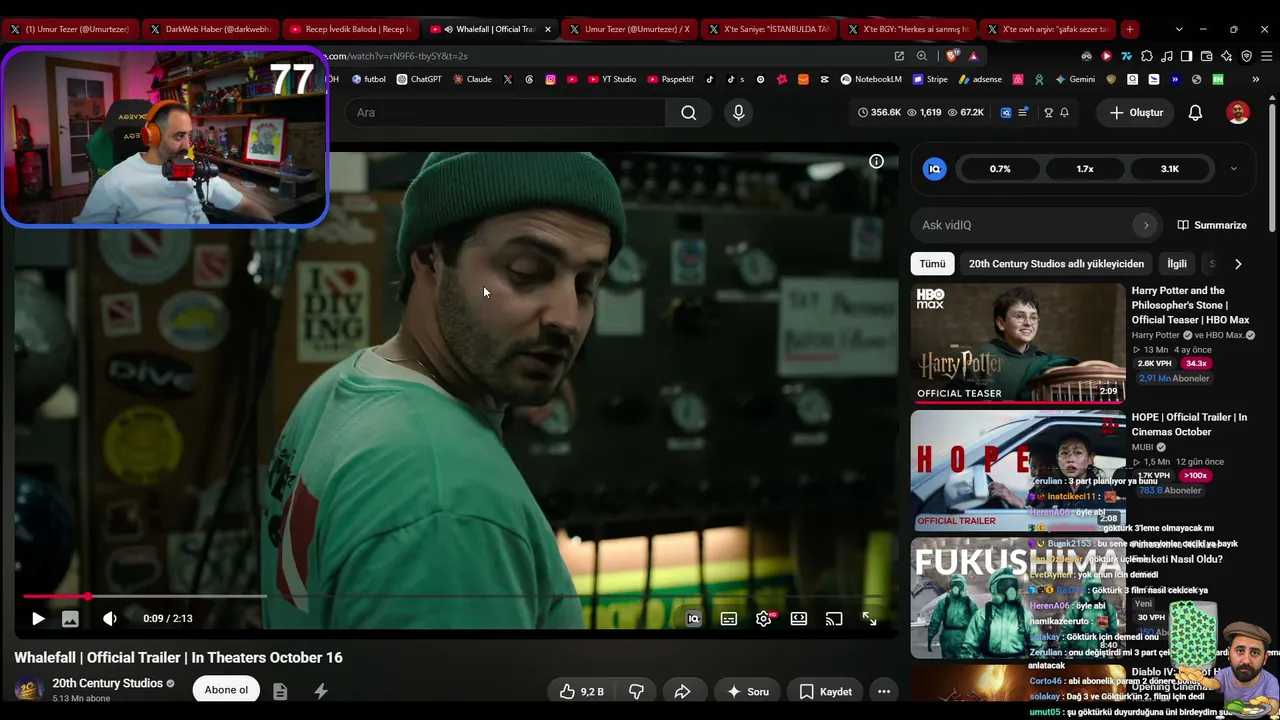Toggle the browser sidebar panel

[x=1186, y=56]
